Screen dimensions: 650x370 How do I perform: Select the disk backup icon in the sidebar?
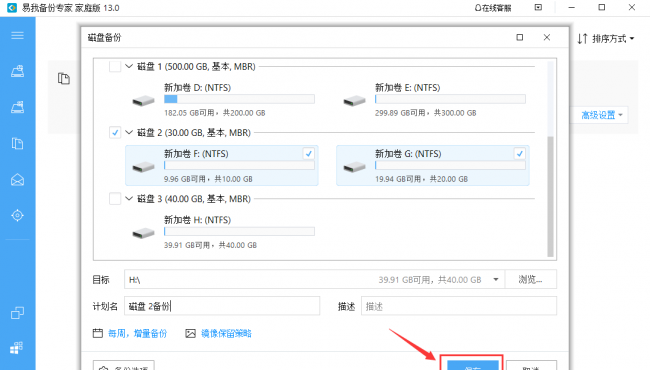(x=17, y=71)
